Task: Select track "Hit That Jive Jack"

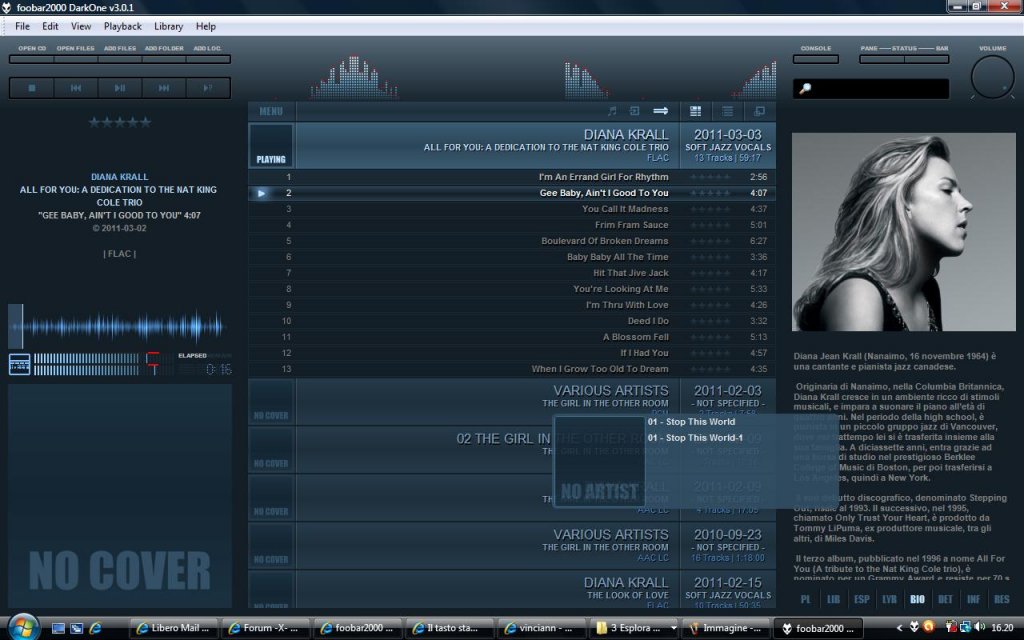Action: tap(512, 273)
